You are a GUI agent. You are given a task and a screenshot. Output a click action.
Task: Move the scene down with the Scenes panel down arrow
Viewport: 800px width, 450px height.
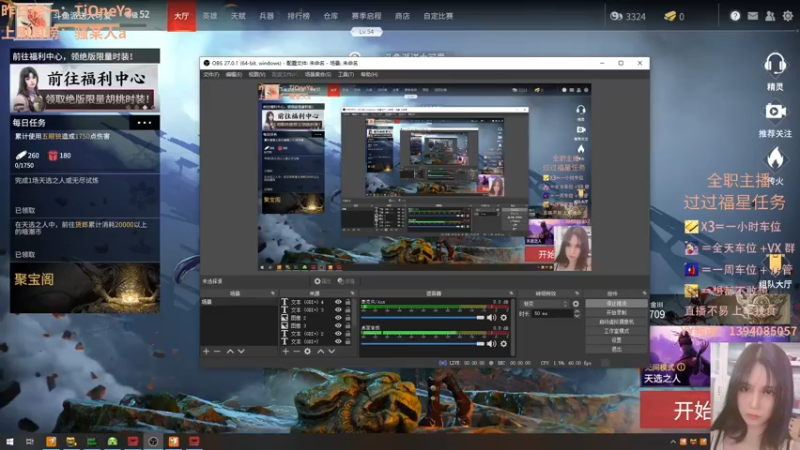241,352
